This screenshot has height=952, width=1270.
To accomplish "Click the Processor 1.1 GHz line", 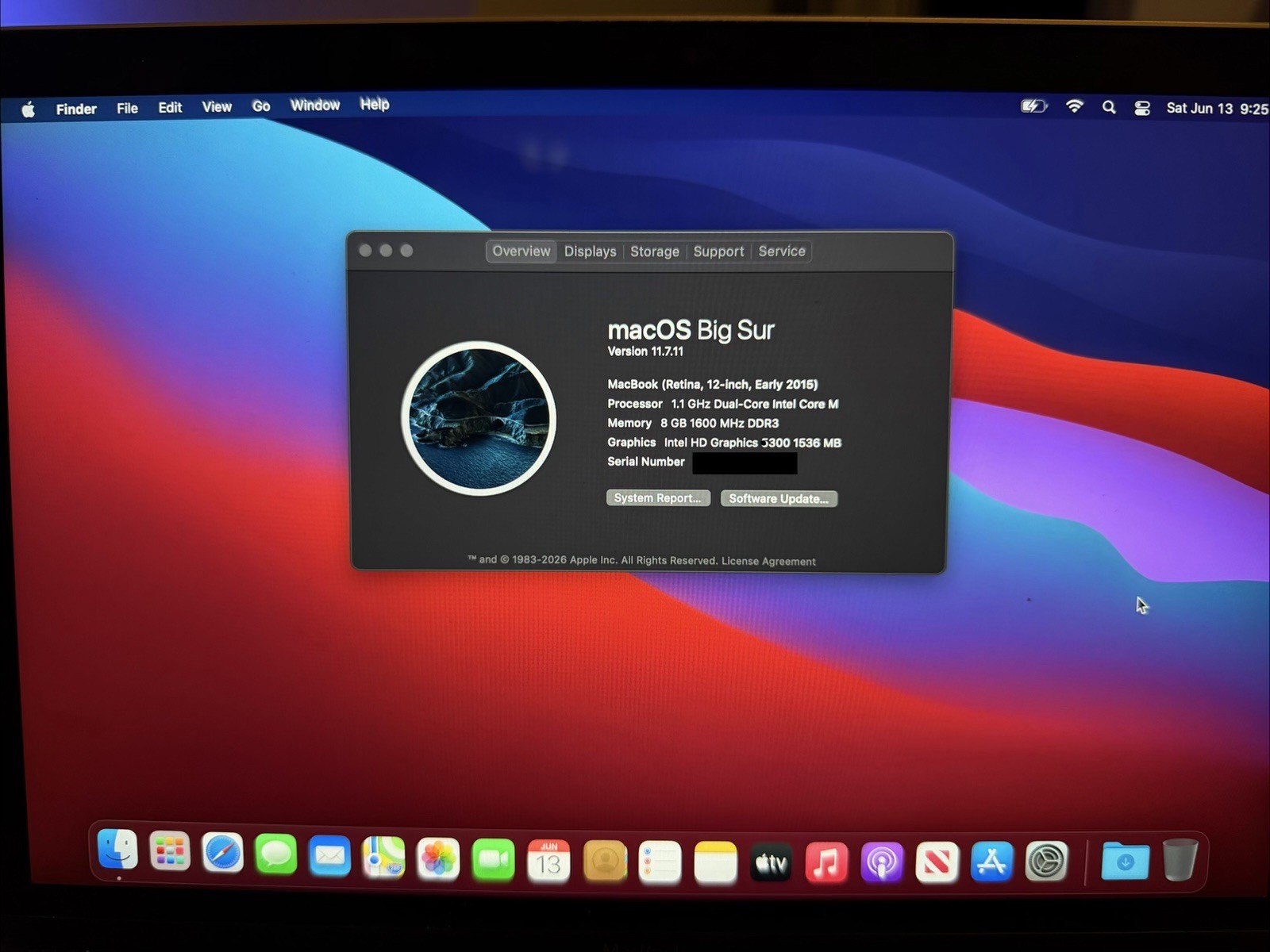I will 723,404.
